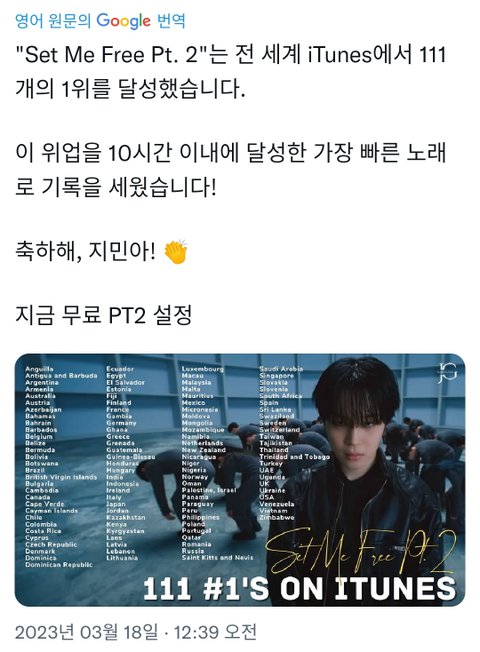This screenshot has height=652, width=480.
Task: Click Zimbabwe in the country list
Action: 277,518
